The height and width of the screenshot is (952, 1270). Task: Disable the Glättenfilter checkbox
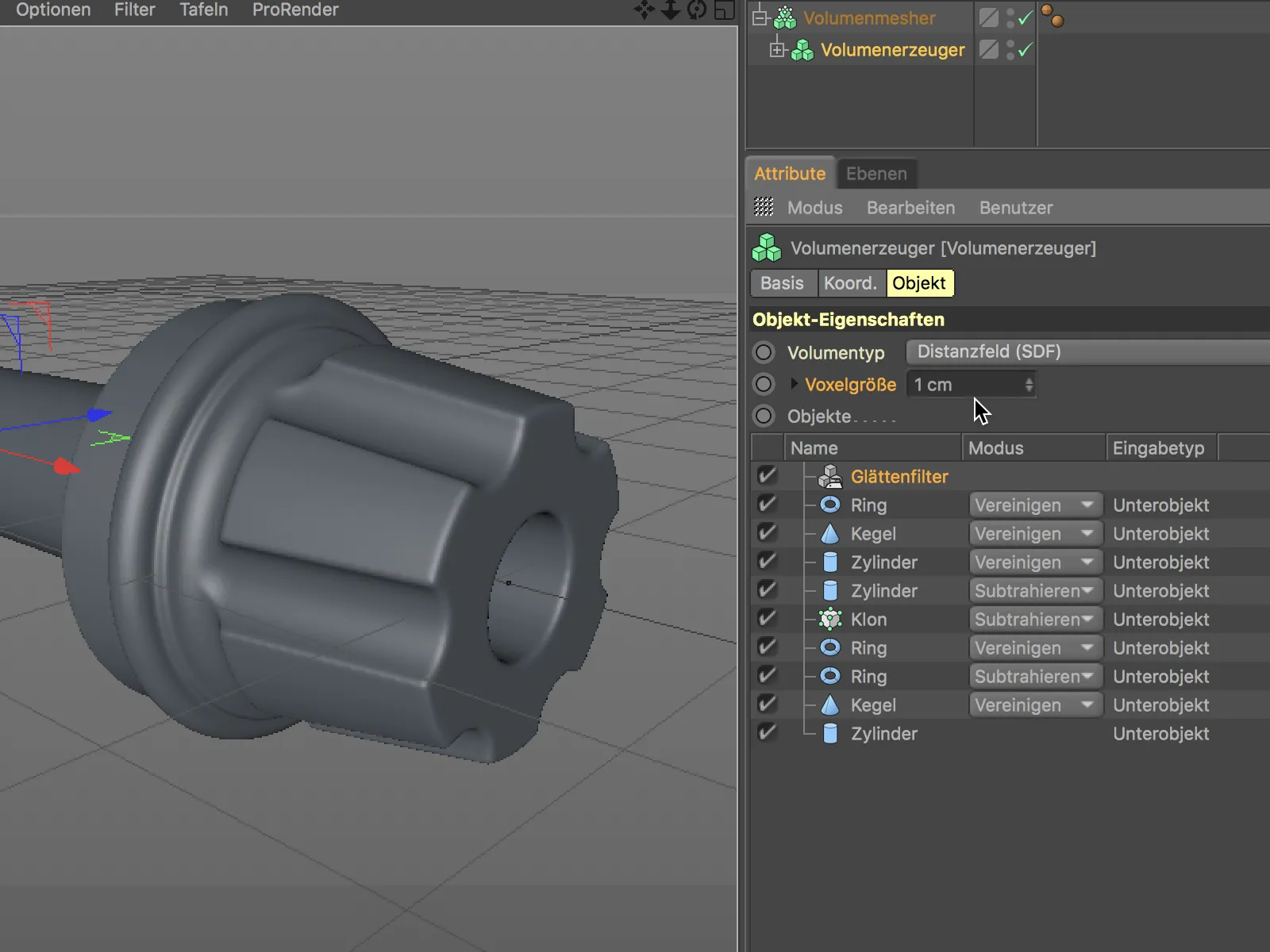click(x=767, y=476)
